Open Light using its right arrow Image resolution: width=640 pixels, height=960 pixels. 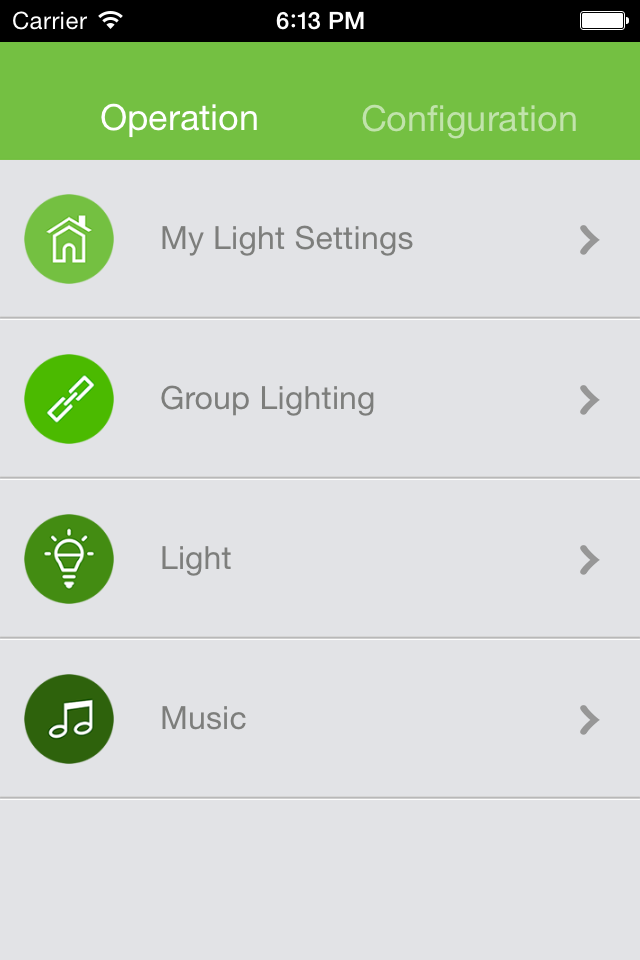point(590,560)
